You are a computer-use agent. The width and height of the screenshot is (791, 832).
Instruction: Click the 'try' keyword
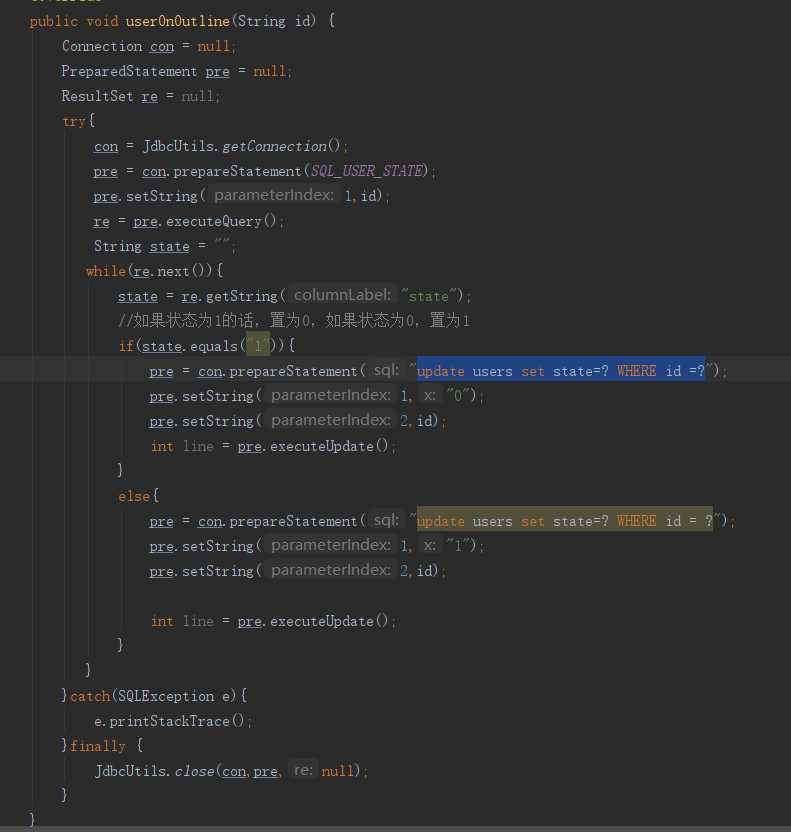click(x=74, y=121)
